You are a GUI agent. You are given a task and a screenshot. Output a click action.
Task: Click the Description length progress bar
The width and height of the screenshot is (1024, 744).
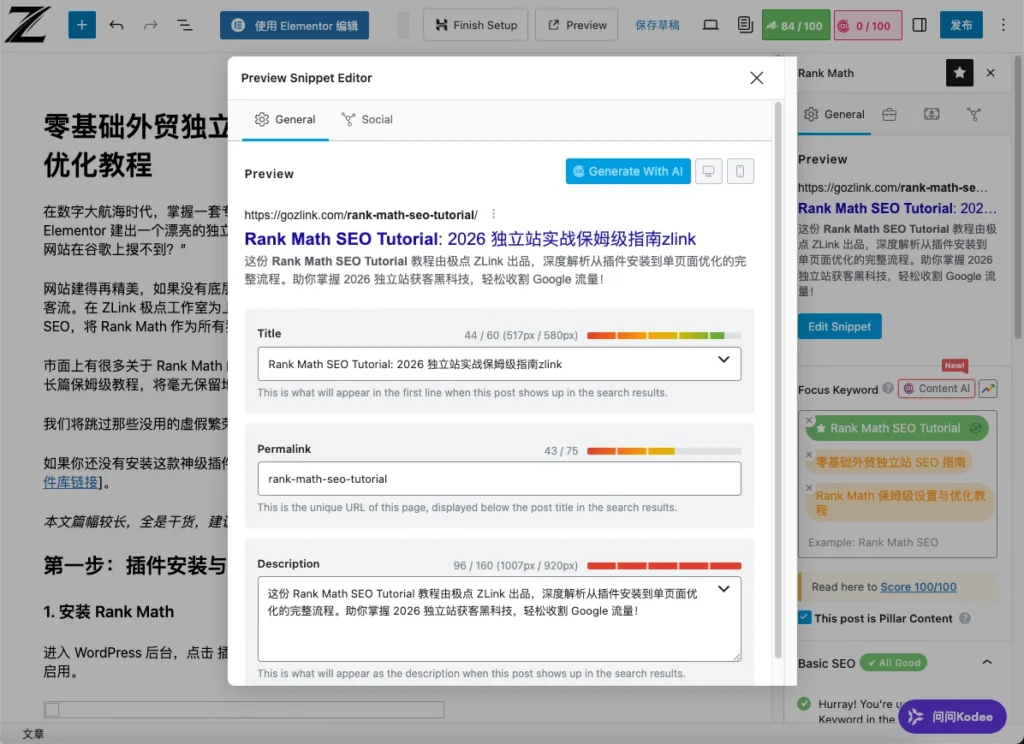(x=664, y=566)
